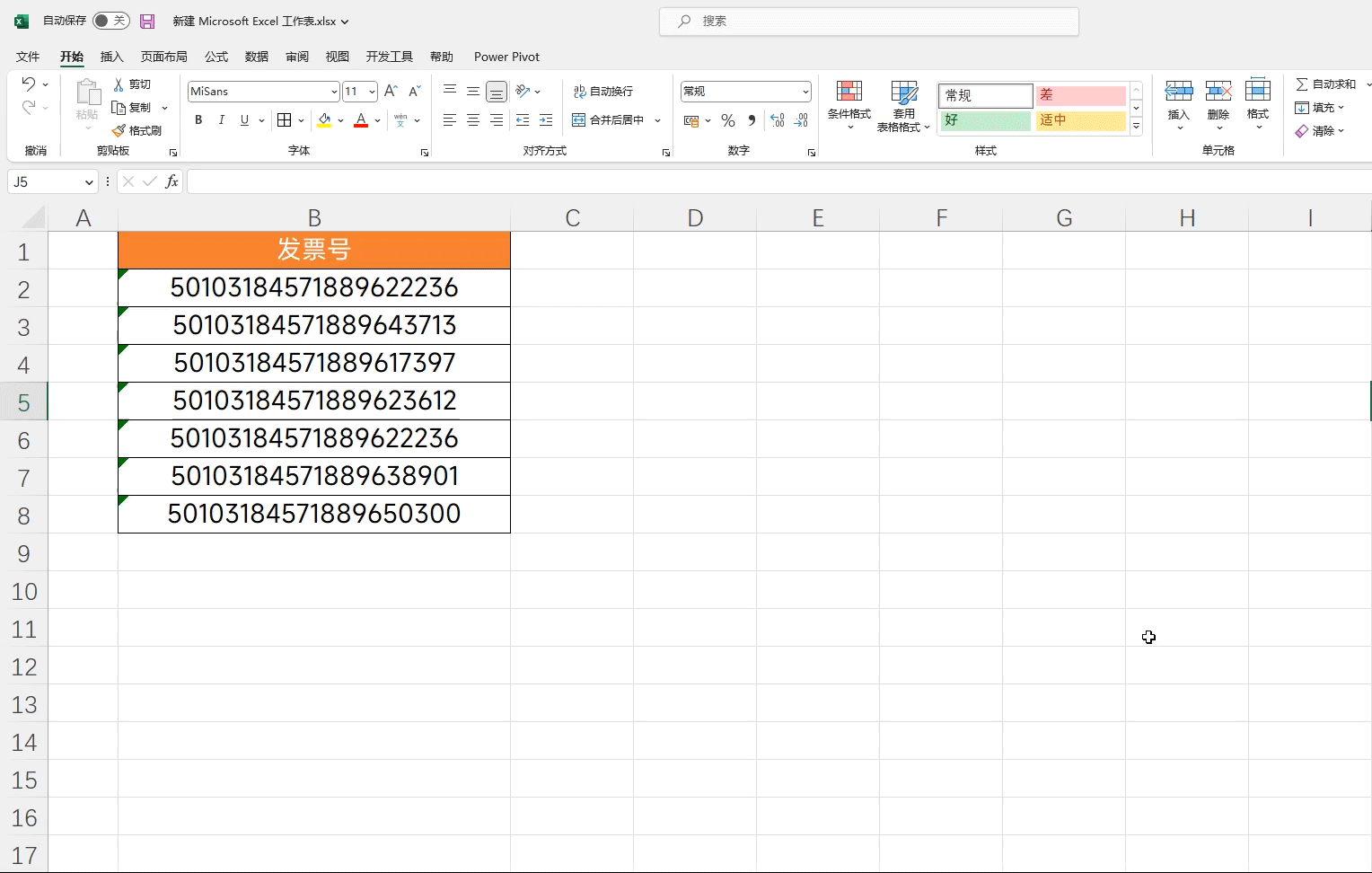Open the Paste (粘贴) dropdown arrow
The width and height of the screenshot is (1372, 873).
pyautogui.click(x=87, y=128)
